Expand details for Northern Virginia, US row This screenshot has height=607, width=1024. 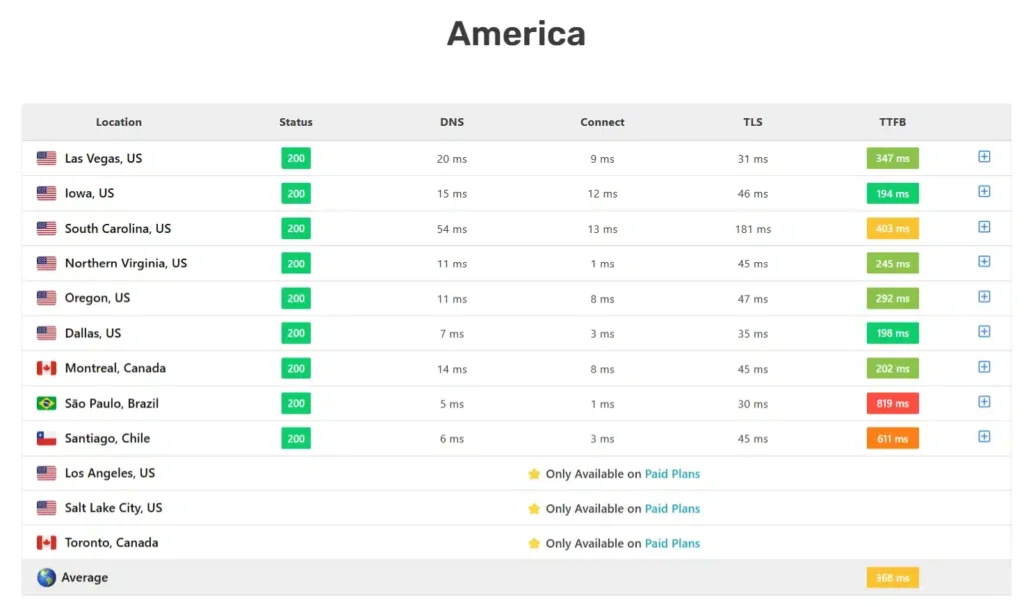click(x=984, y=261)
